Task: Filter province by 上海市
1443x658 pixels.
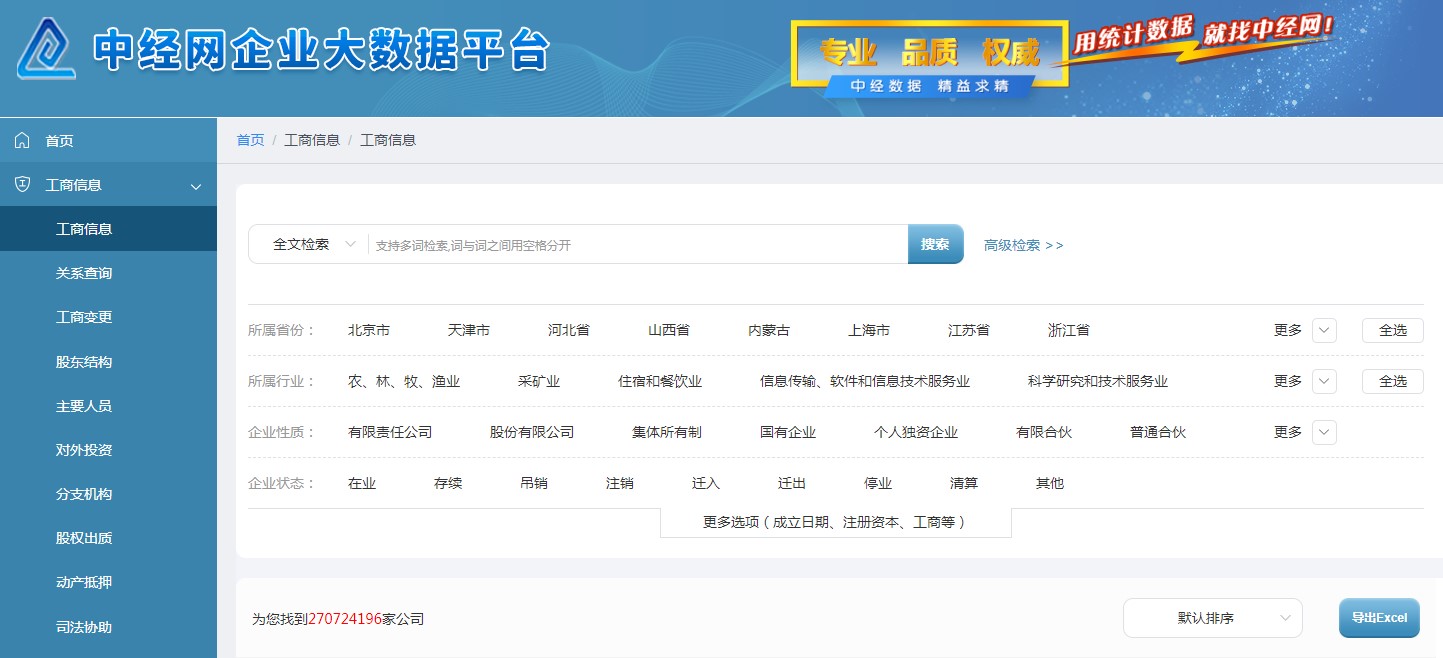Action: (x=869, y=330)
